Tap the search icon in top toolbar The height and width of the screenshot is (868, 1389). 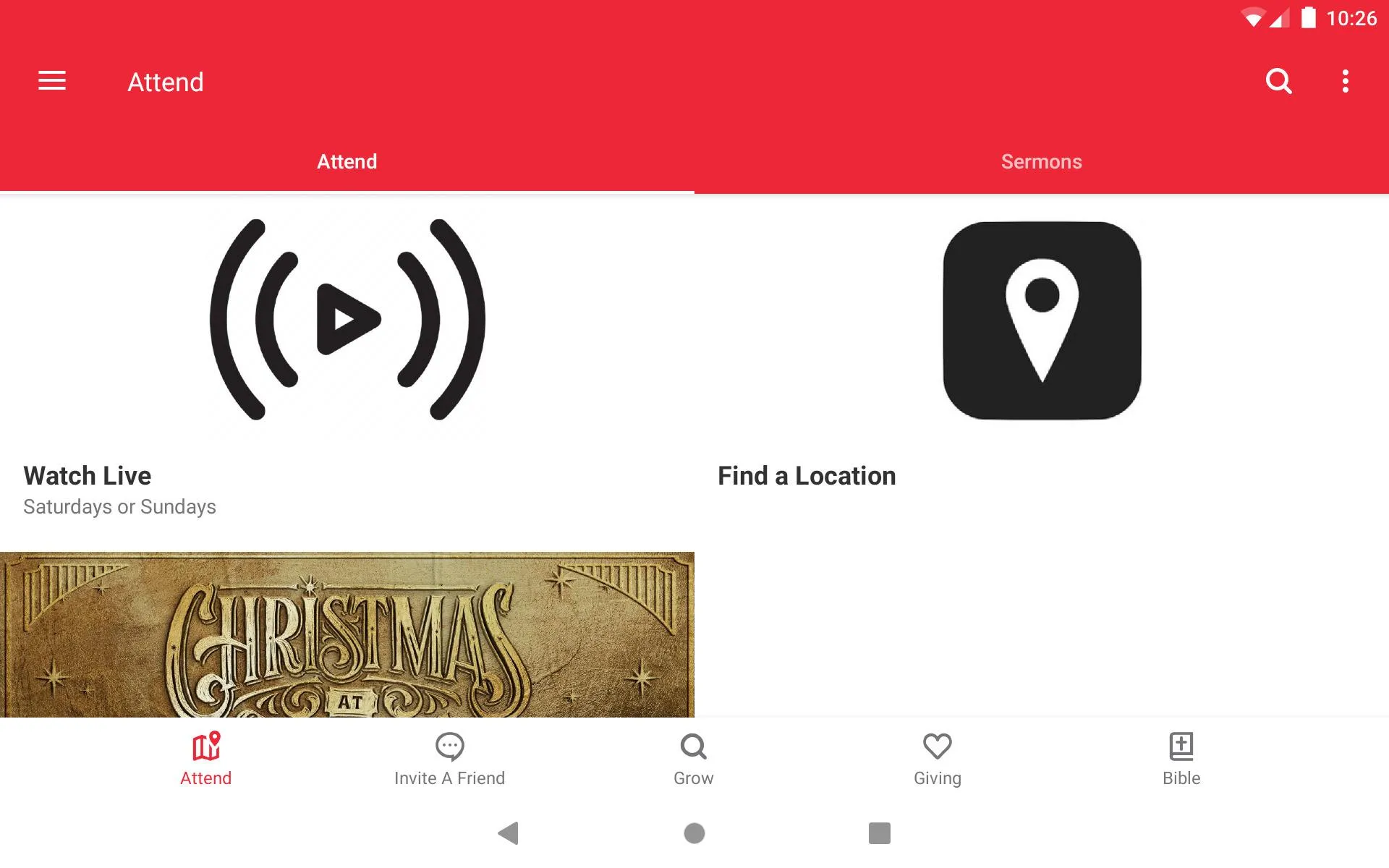click(1278, 82)
